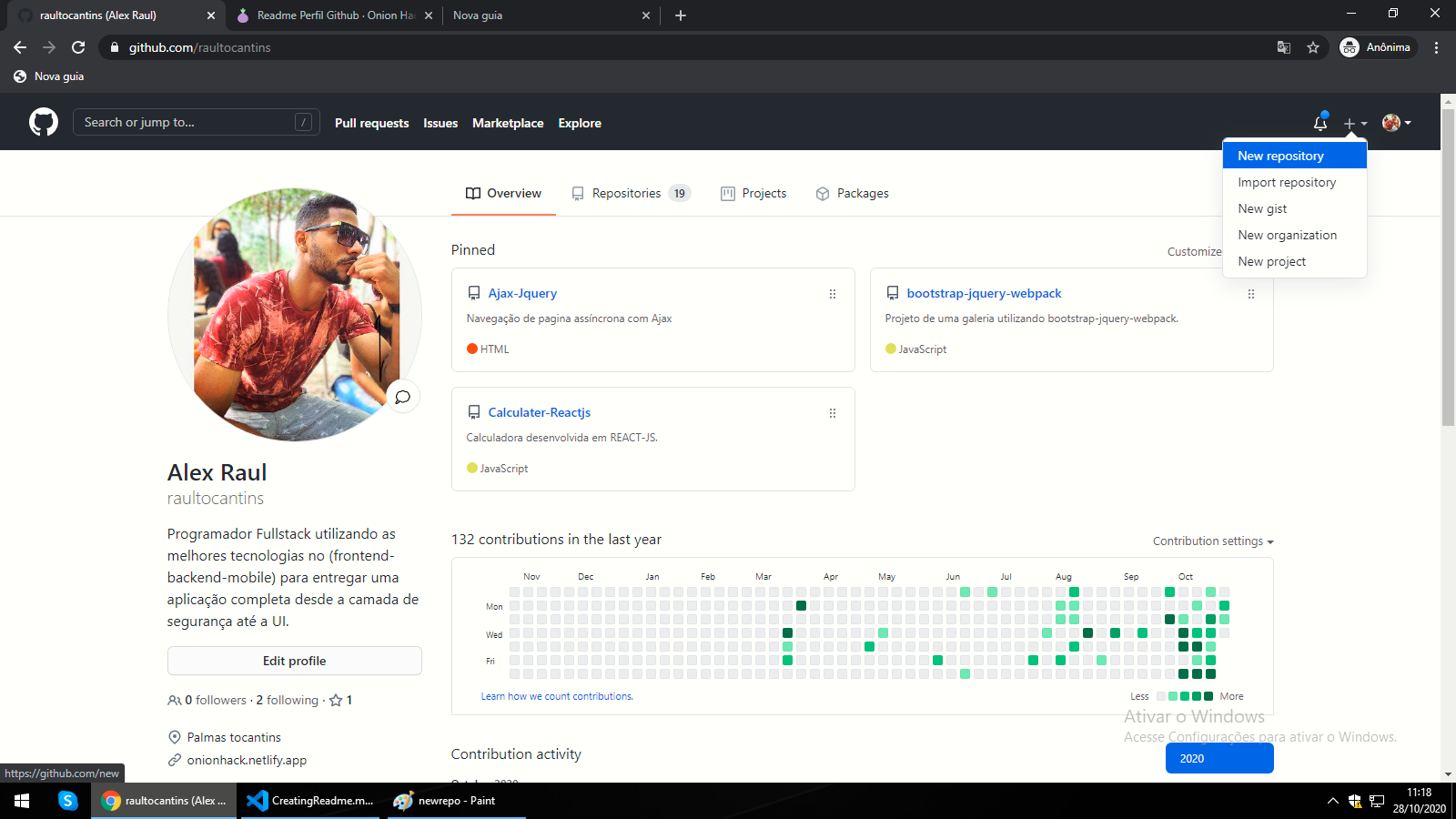Click the GitHub Octocat logo
Screen dimensions: 1456x819
(x=43, y=122)
